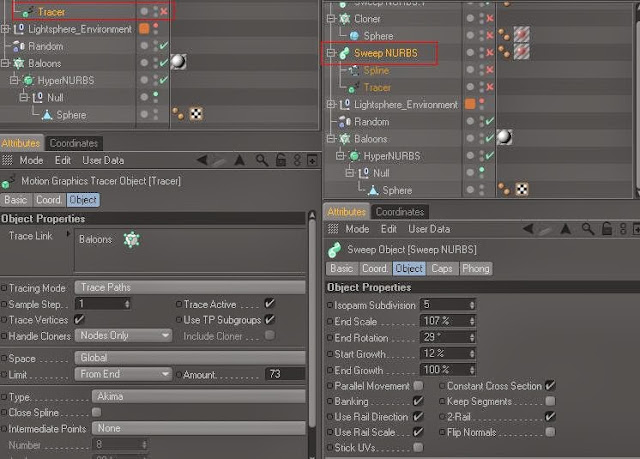Enable the Stick UVs checkbox
The image size is (640, 459).
(418, 447)
